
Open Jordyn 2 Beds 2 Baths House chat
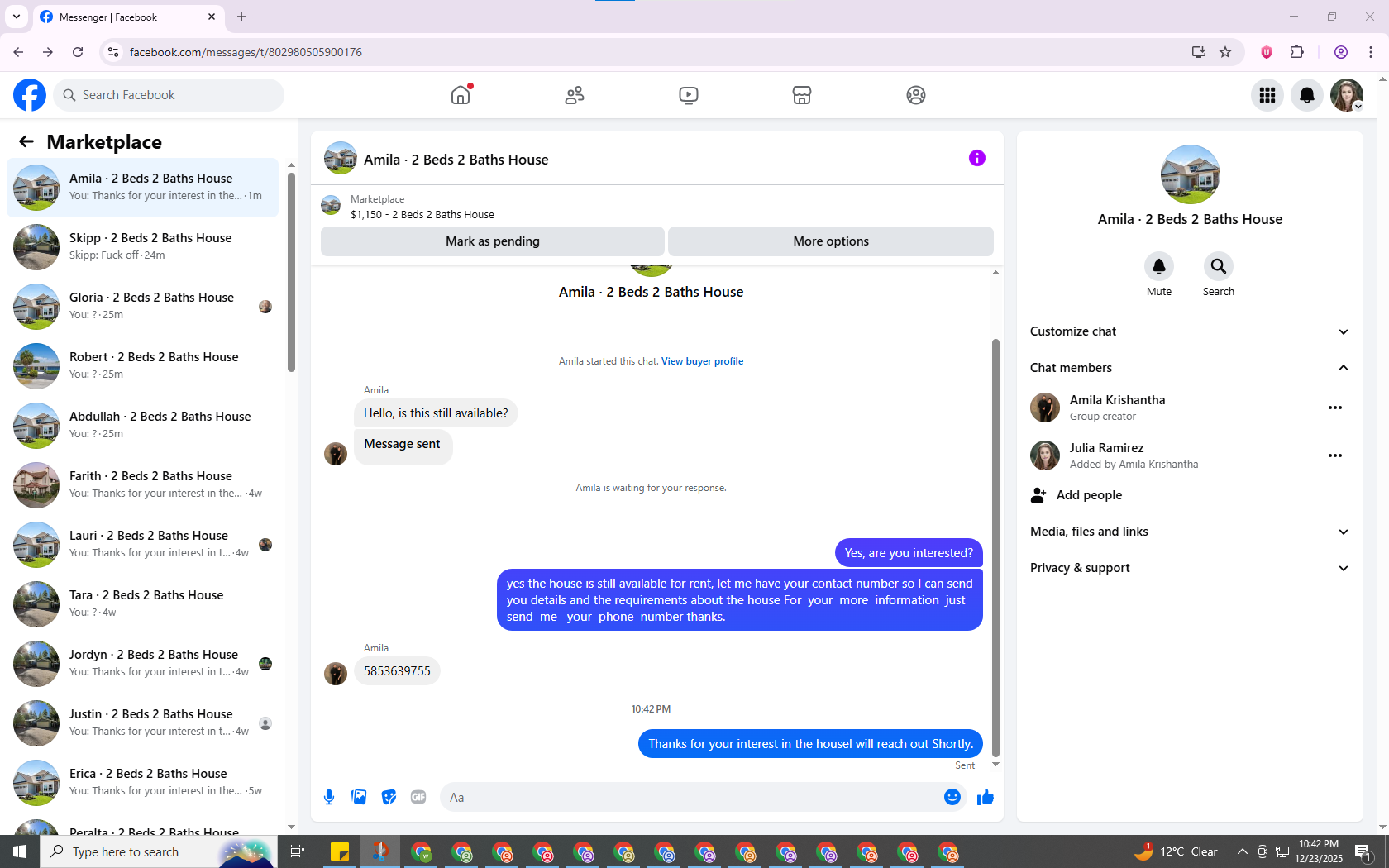(x=142, y=664)
